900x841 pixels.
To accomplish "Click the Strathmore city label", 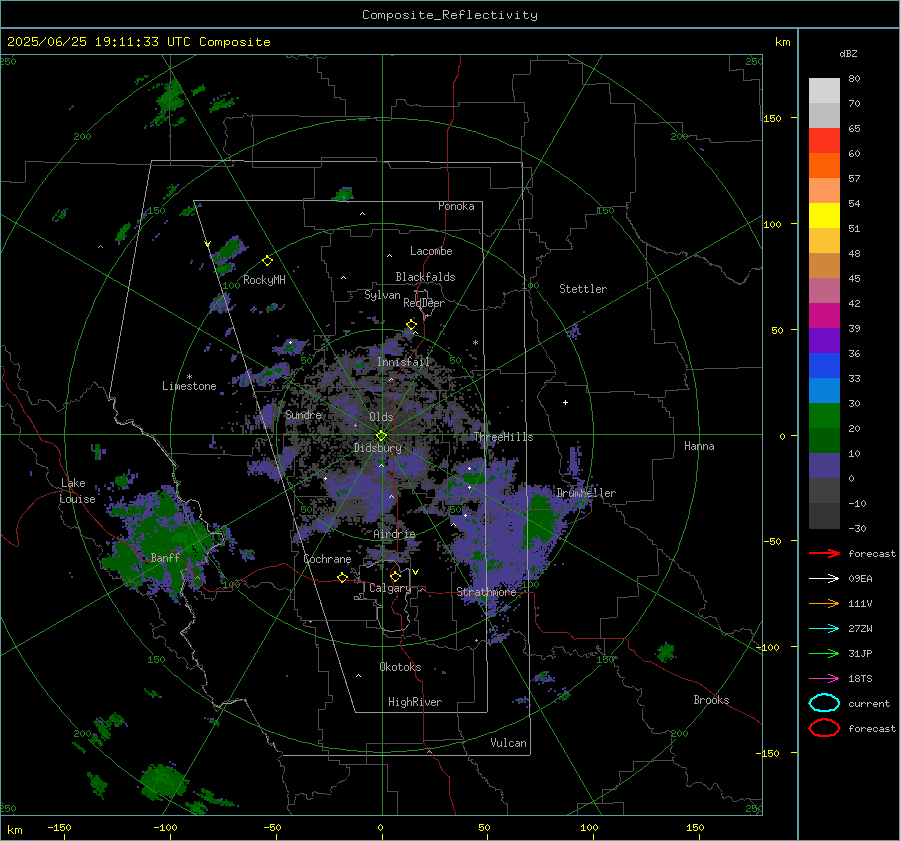I will coord(487,592).
